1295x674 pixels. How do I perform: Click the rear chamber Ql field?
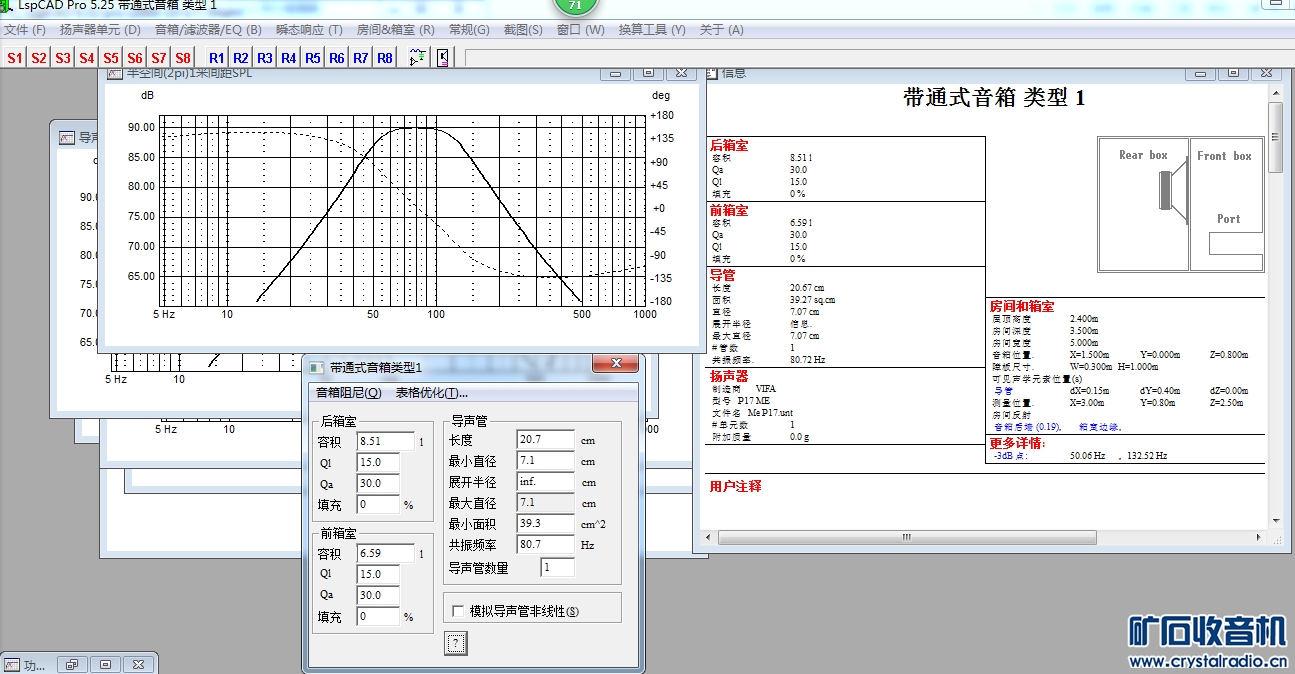point(377,462)
